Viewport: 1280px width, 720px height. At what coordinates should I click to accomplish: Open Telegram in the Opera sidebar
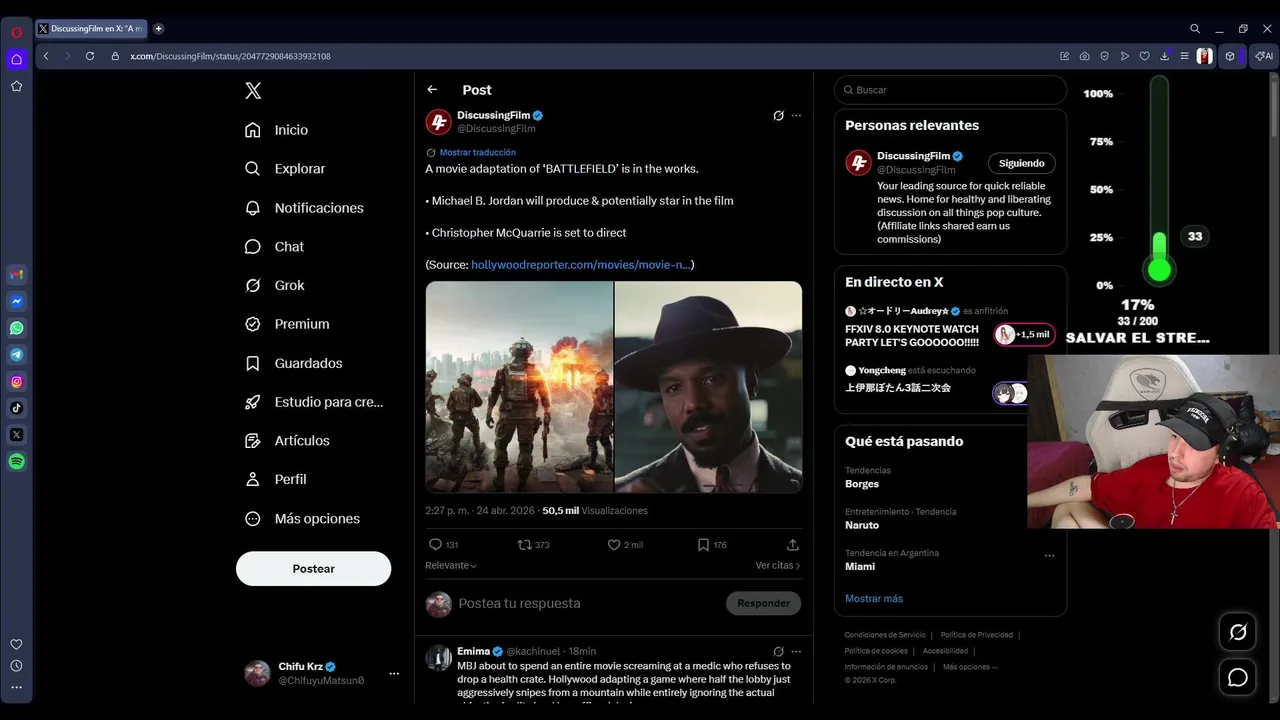click(17, 355)
